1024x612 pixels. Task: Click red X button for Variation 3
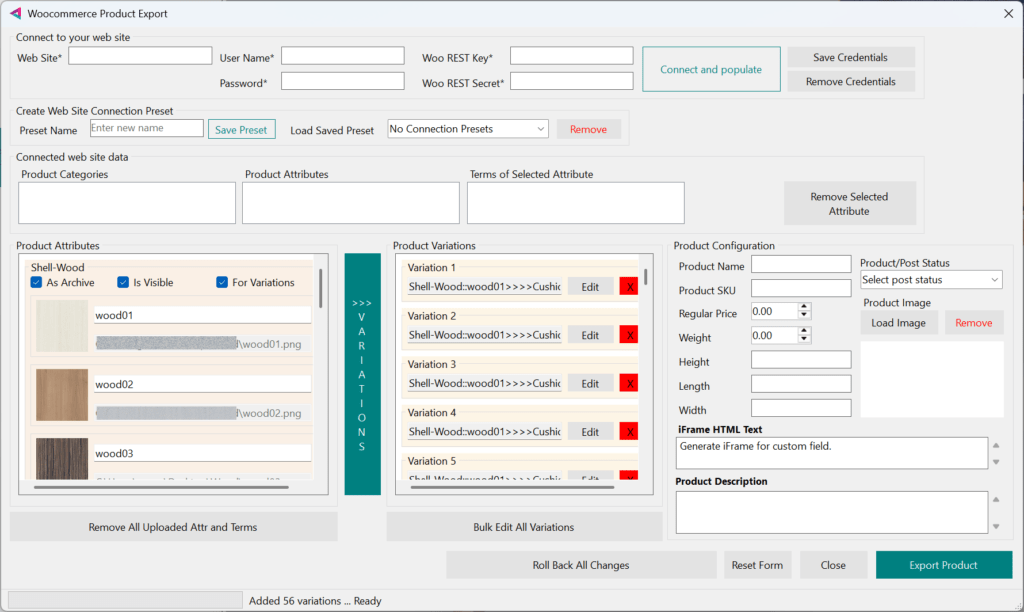coord(629,383)
